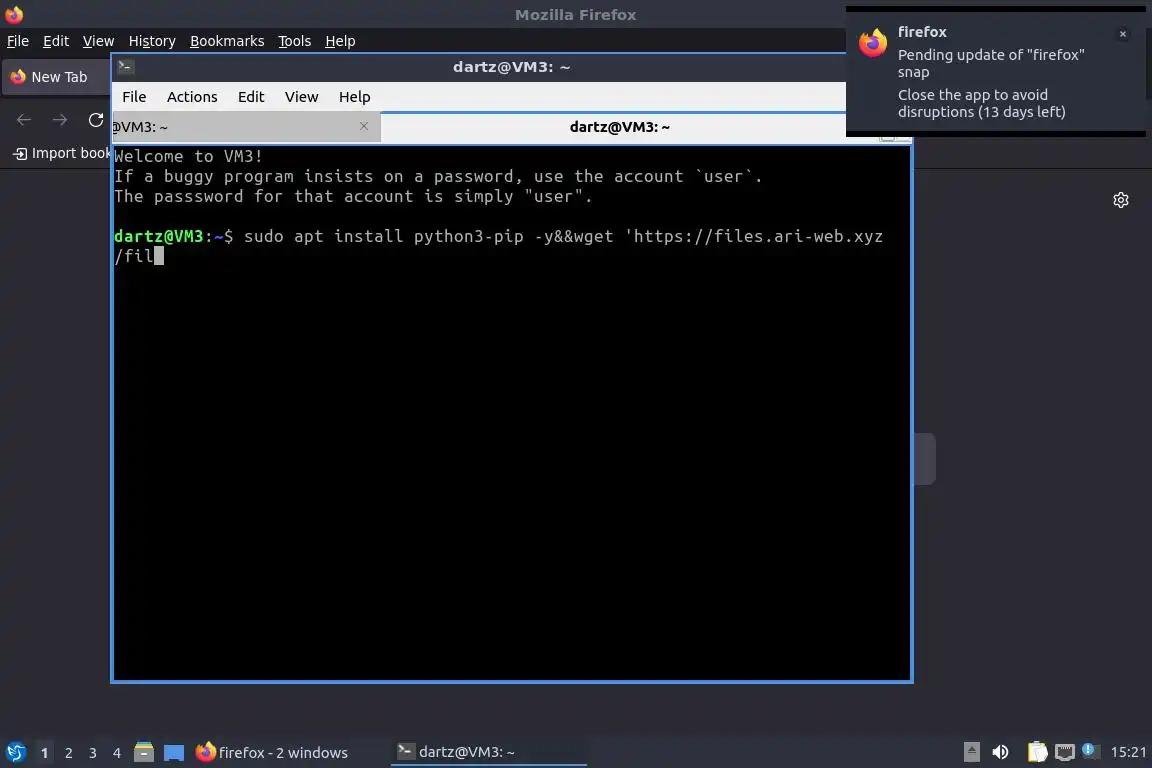Select the firefox - 2 windows taskbar entry
Viewport: 1152px width, 768px height.
272,752
